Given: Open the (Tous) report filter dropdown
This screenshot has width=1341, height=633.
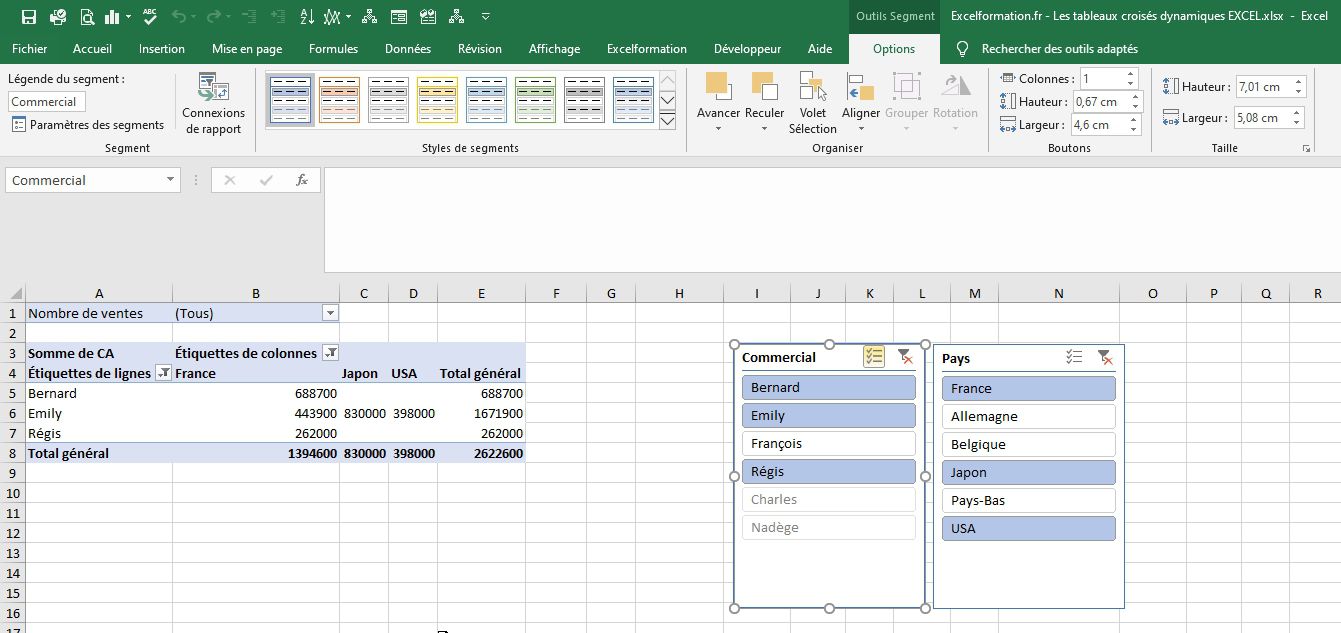Looking at the screenshot, I should 330,313.
